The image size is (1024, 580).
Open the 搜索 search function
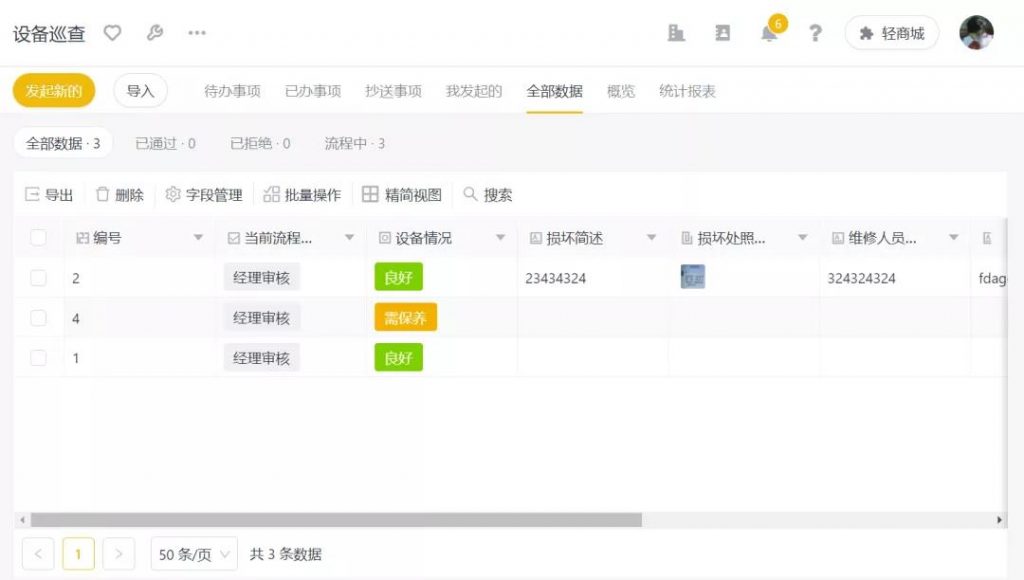[x=489, y=194]
